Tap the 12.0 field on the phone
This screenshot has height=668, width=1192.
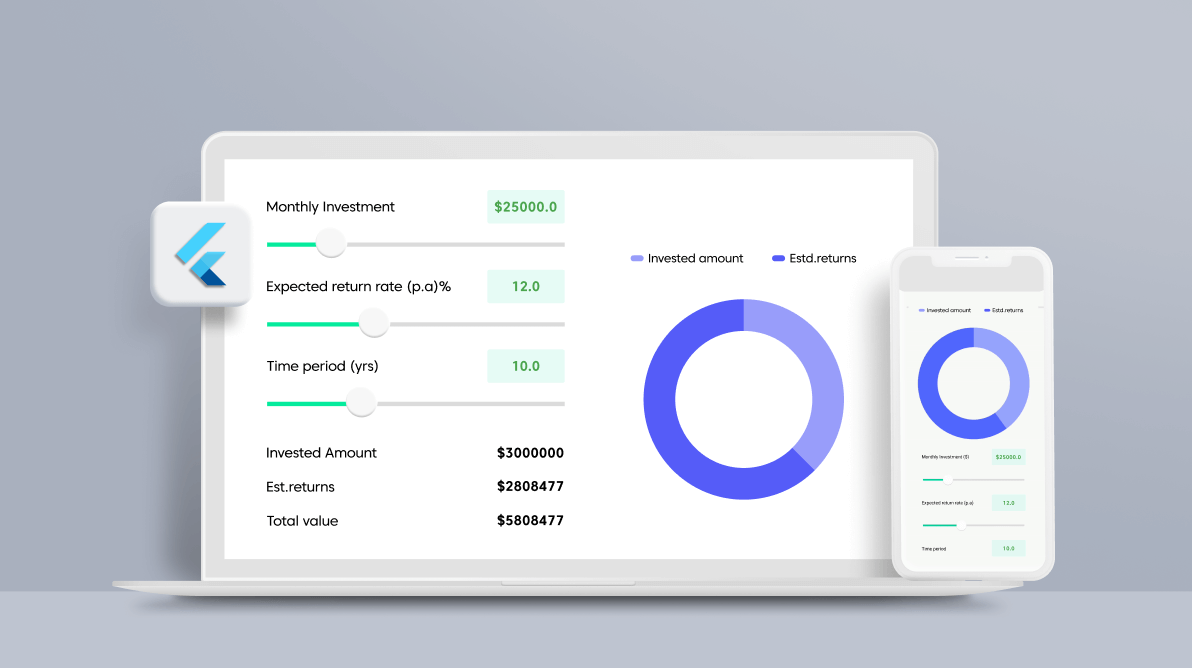[x=1008, y=503]
